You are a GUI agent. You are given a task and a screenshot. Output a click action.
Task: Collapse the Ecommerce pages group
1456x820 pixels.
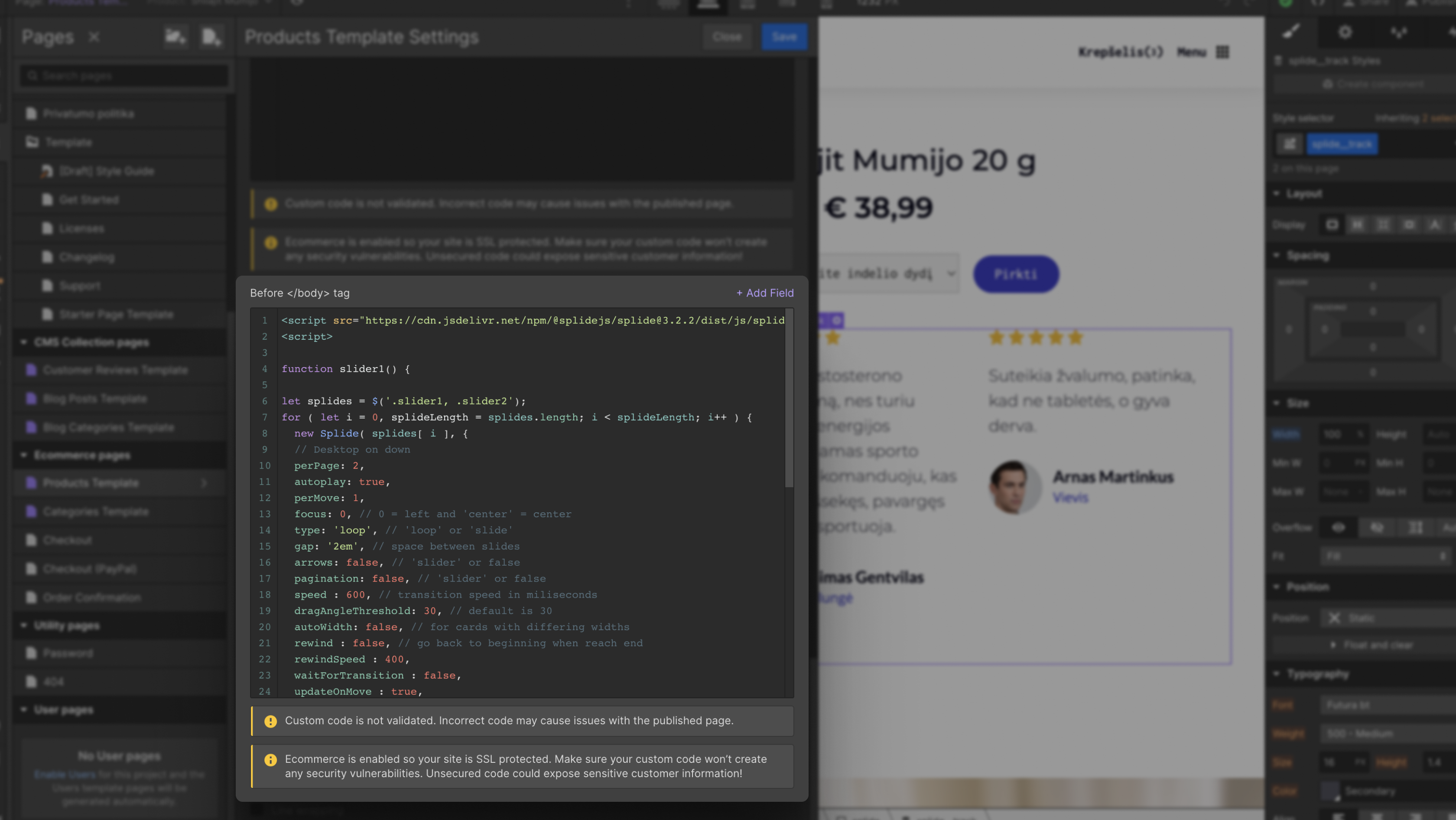24,455
